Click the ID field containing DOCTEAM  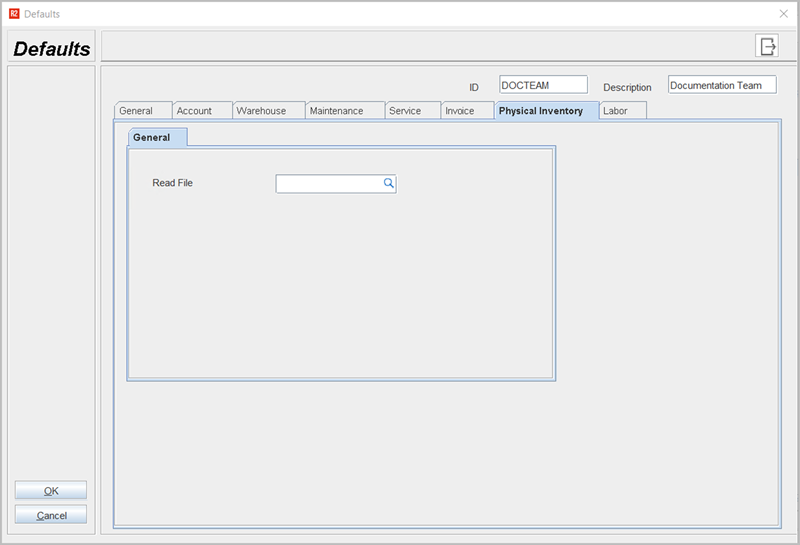pyautogui.click(x=543, y=86)
